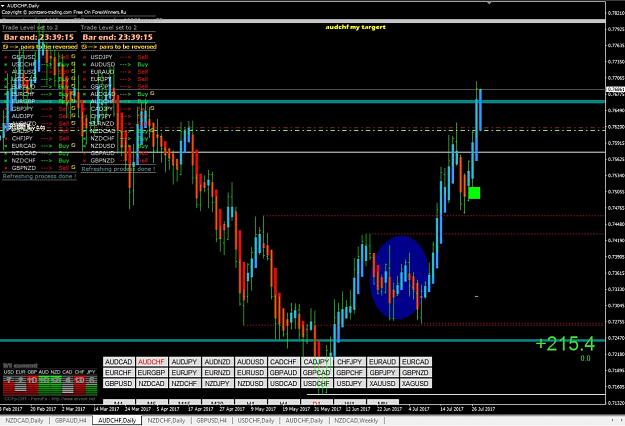Viewport: 625px width, 426px height.
Task: Open the NZDCAD,Weekly chart tab
Action: tap(356, 420)
